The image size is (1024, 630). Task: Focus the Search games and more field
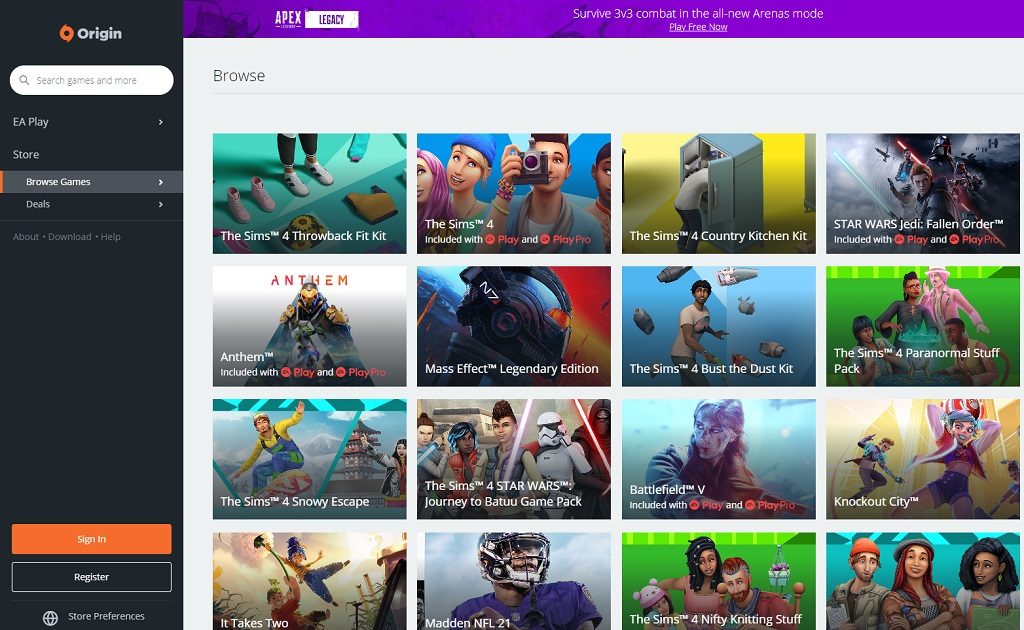coord(91,80)
